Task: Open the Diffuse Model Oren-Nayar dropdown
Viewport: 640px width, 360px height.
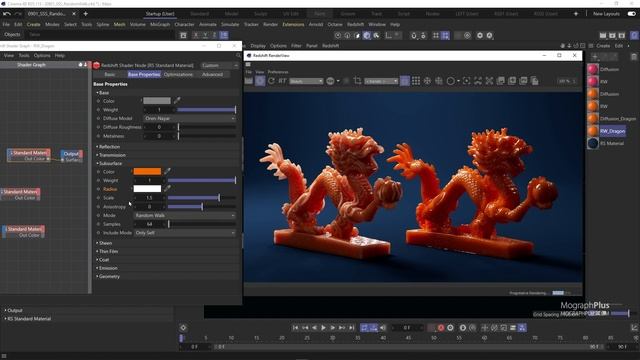Action: pyautogui.click(x=190, y=118)
